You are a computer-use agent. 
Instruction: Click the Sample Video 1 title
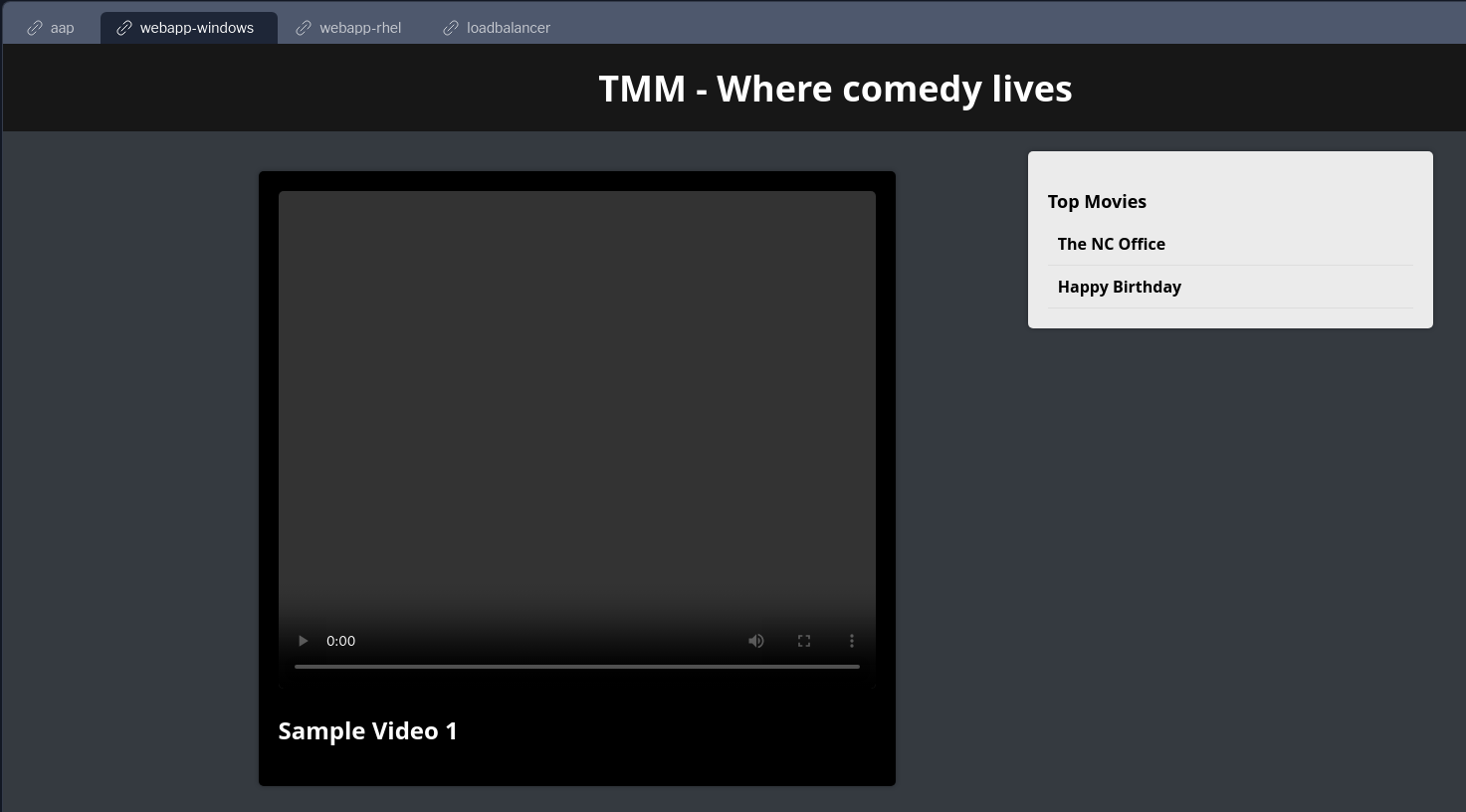coord(368,730)
